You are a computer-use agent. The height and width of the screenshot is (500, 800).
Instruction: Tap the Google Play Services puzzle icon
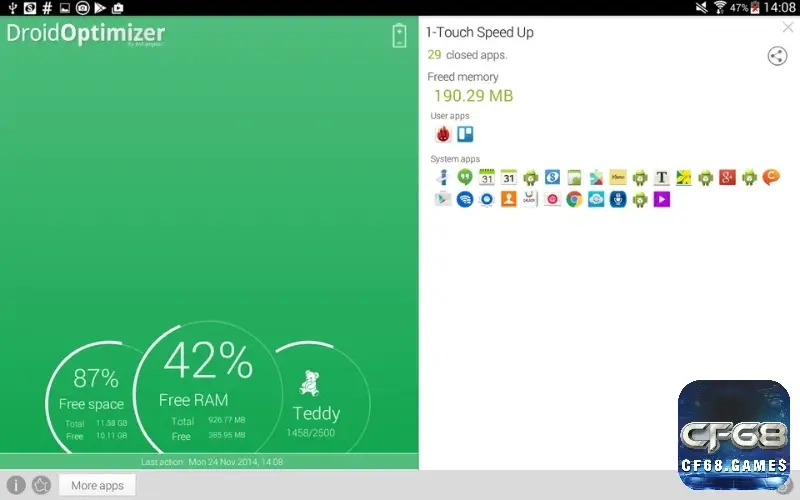click(x=596, y=177)
